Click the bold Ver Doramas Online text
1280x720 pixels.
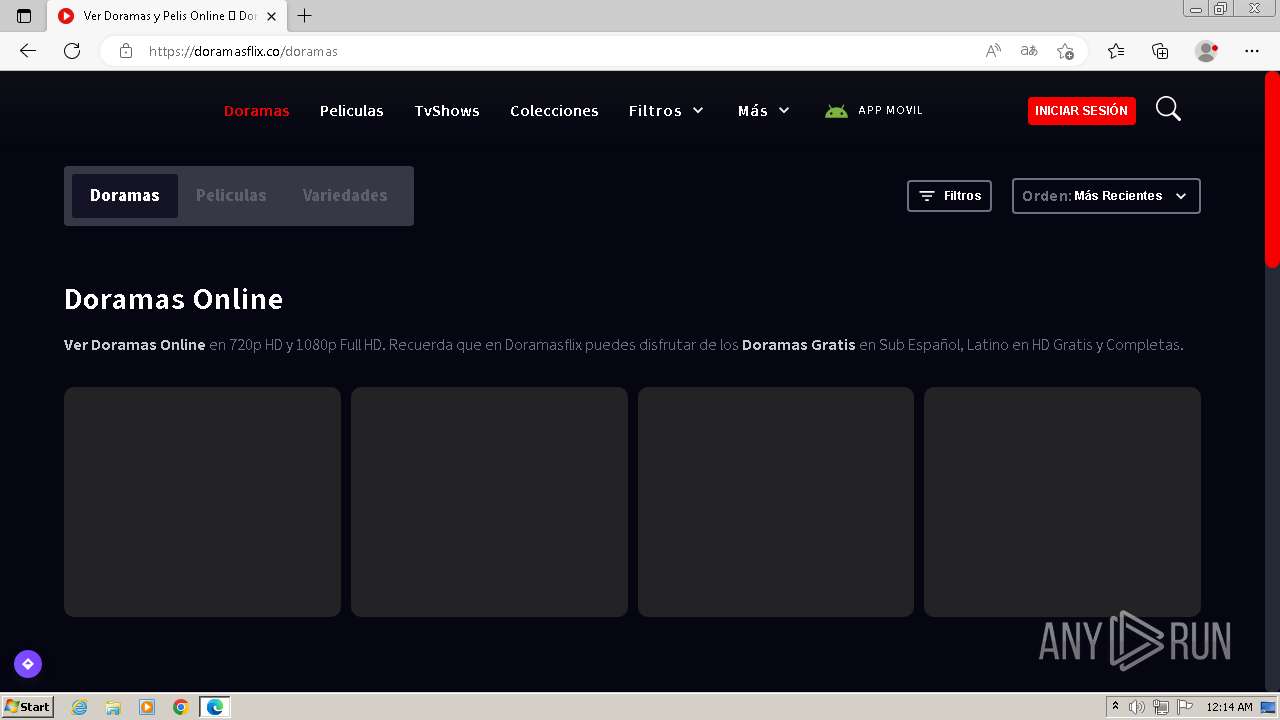135,345
